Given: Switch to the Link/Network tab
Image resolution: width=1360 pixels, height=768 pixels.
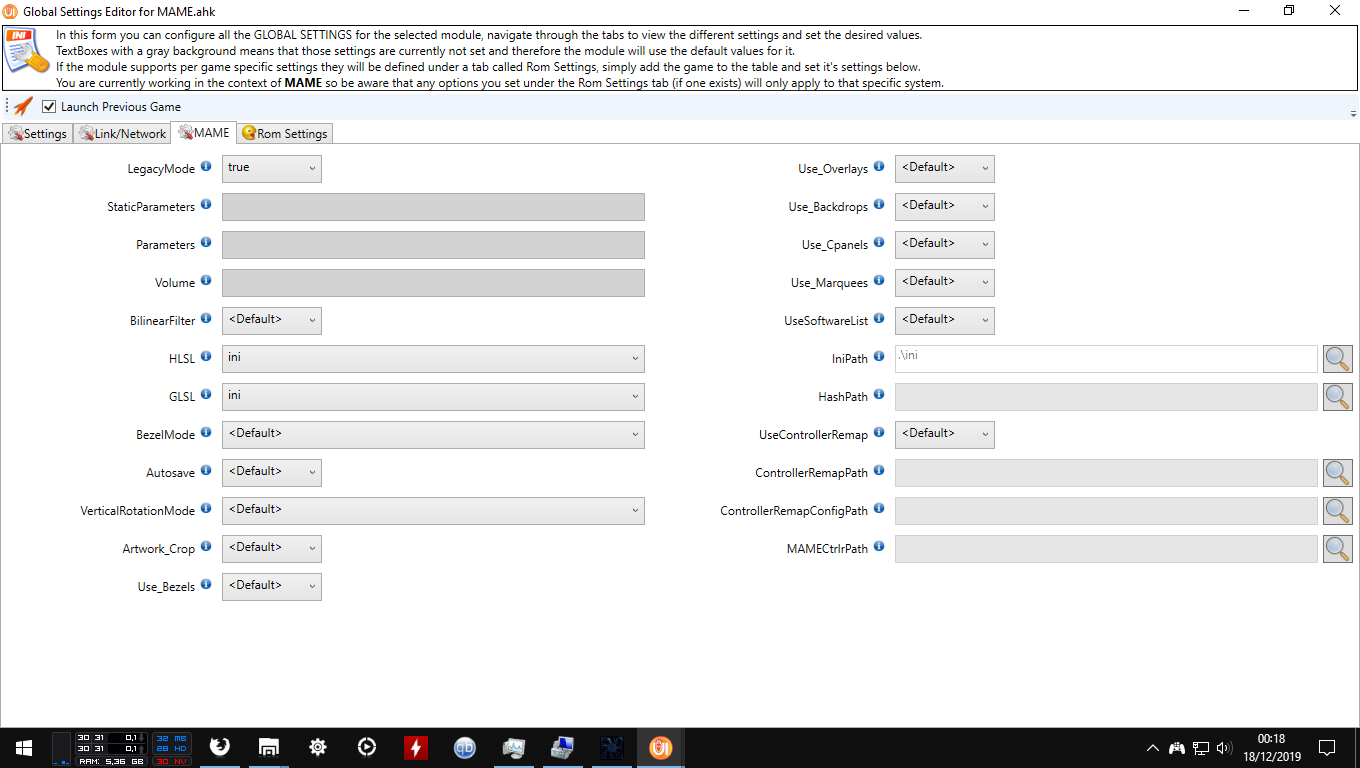Looking at the screenshot, I should [x=122, y=134].
